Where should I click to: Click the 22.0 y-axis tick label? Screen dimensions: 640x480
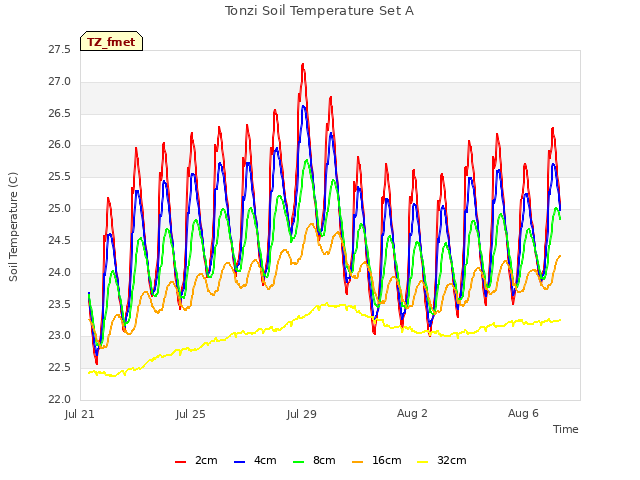[60, 400]
